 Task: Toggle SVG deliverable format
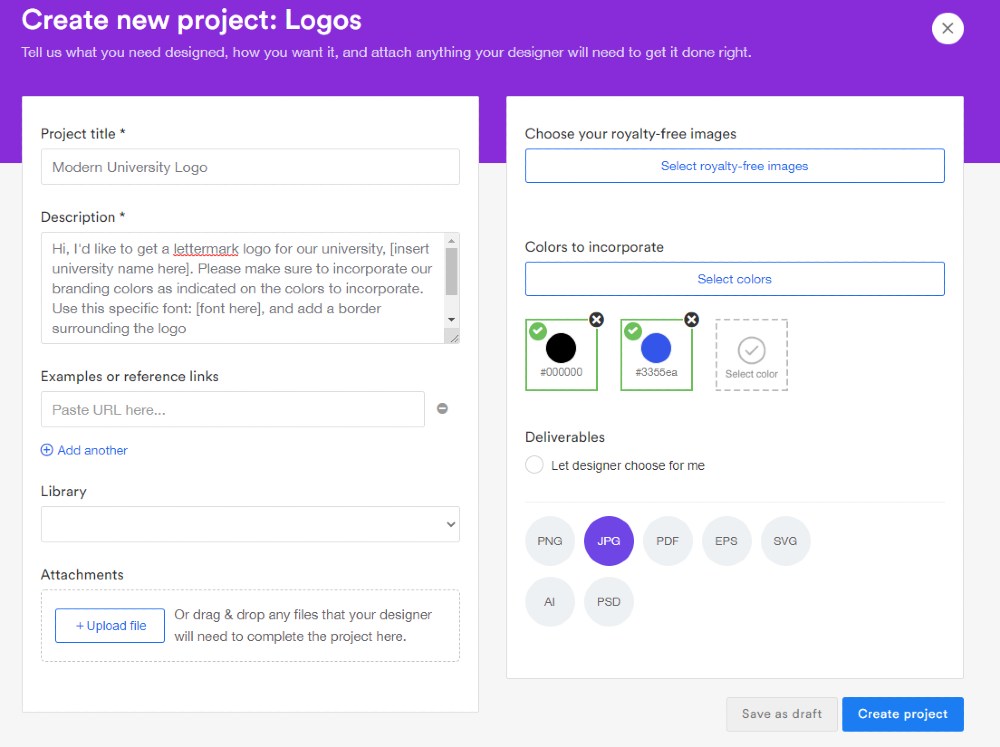click(x=785, y=541)
